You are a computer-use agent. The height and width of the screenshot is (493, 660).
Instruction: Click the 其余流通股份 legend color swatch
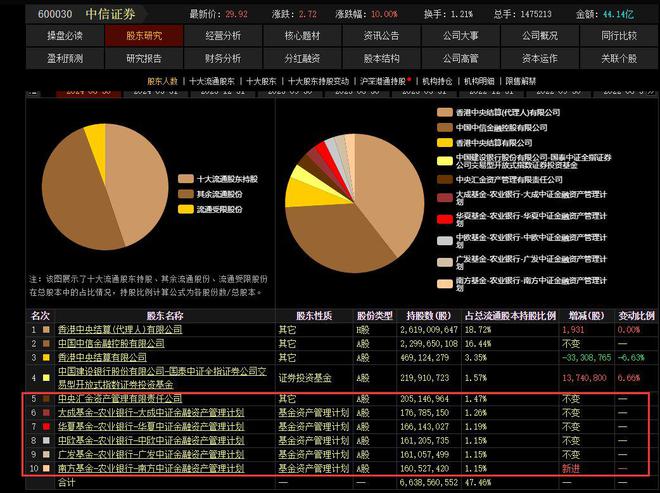[x=186, y=194]
